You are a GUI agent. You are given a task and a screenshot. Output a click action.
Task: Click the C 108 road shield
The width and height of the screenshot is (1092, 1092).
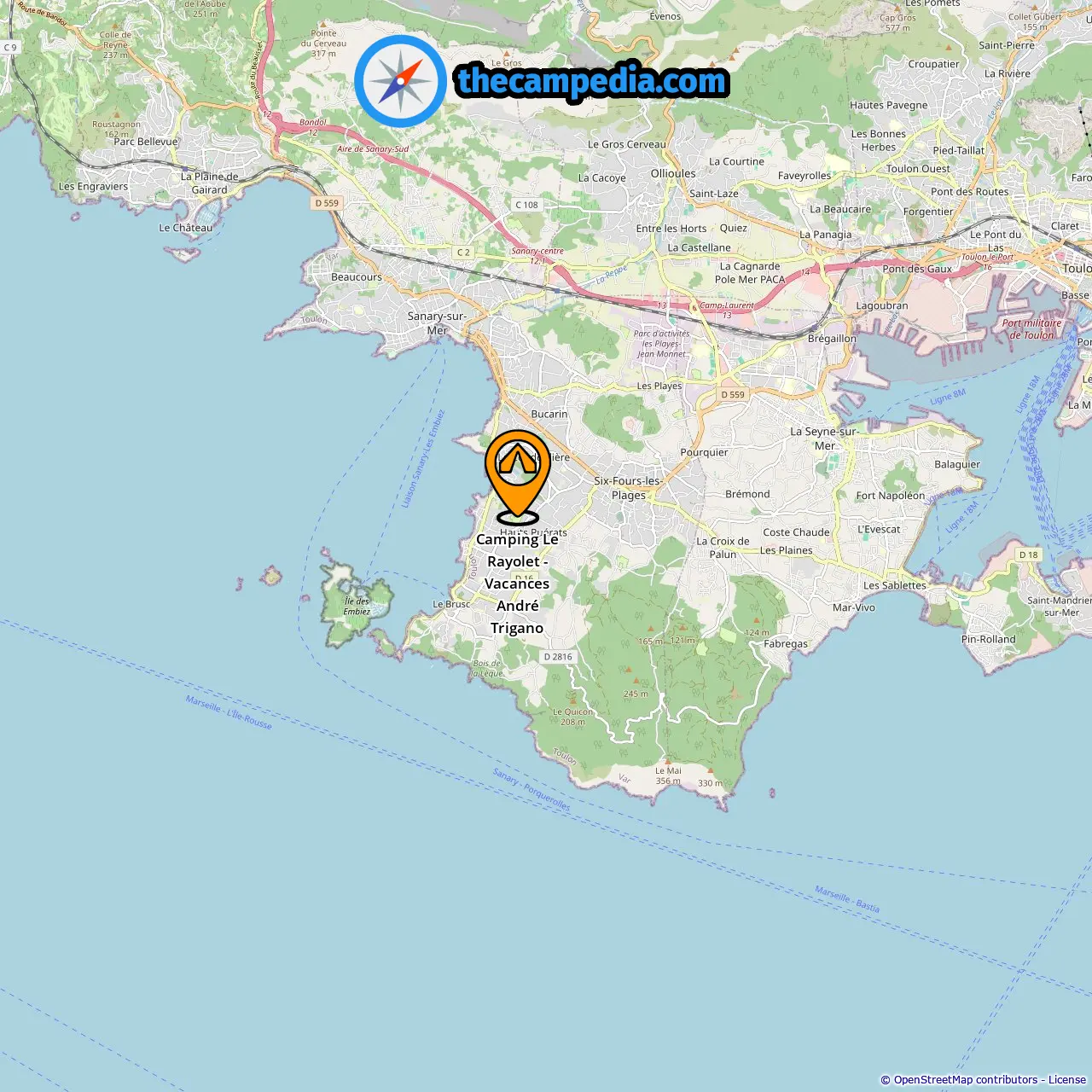[x=526, y=205]
